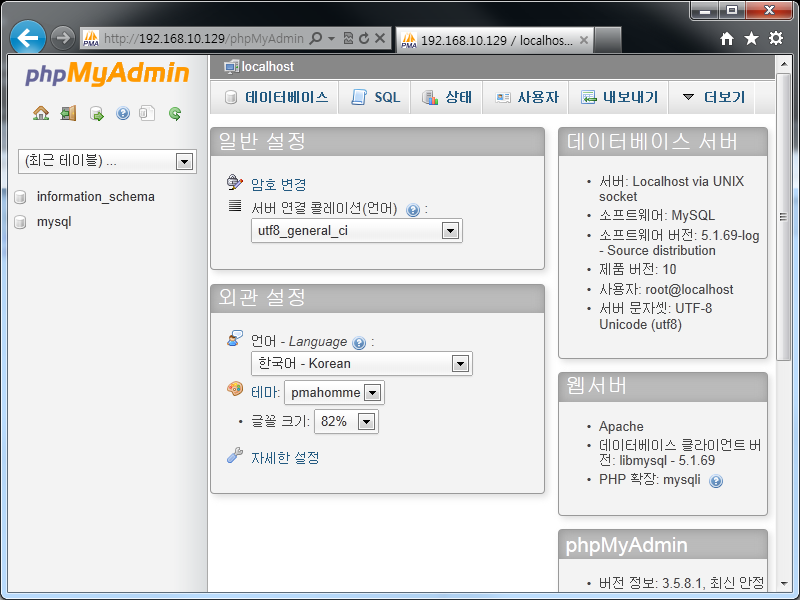Click the phpMyAdmin logo
Image resolution: width=800 pixels, height=600 pixels.
pos(107,73)
